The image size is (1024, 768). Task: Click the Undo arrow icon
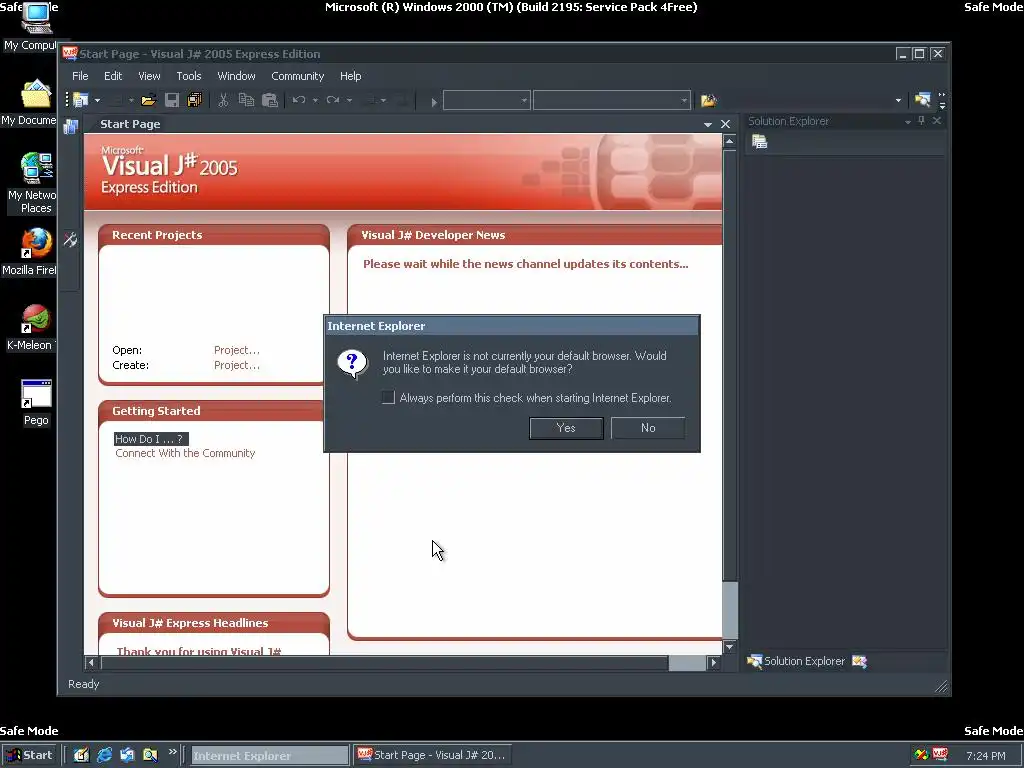tap(299, 100)
